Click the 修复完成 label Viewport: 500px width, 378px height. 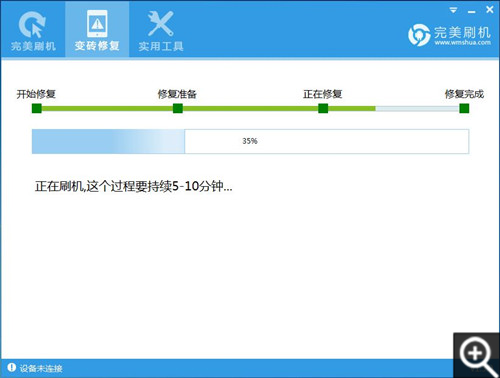tap(464, 94)
